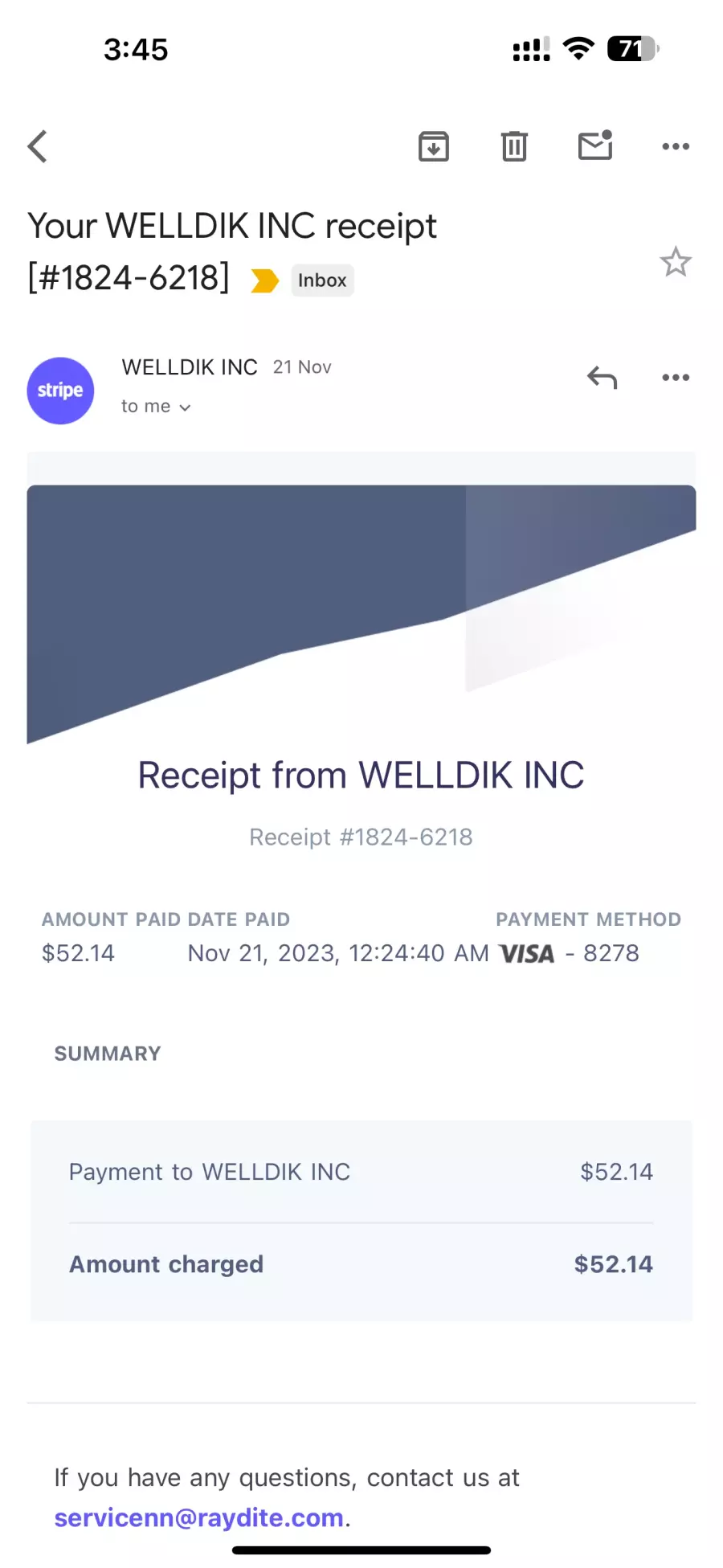The width and height of the screenshot is (723, 1568).
Task: Mark the email as unread via envelope icon
Action: coord(595,145)
